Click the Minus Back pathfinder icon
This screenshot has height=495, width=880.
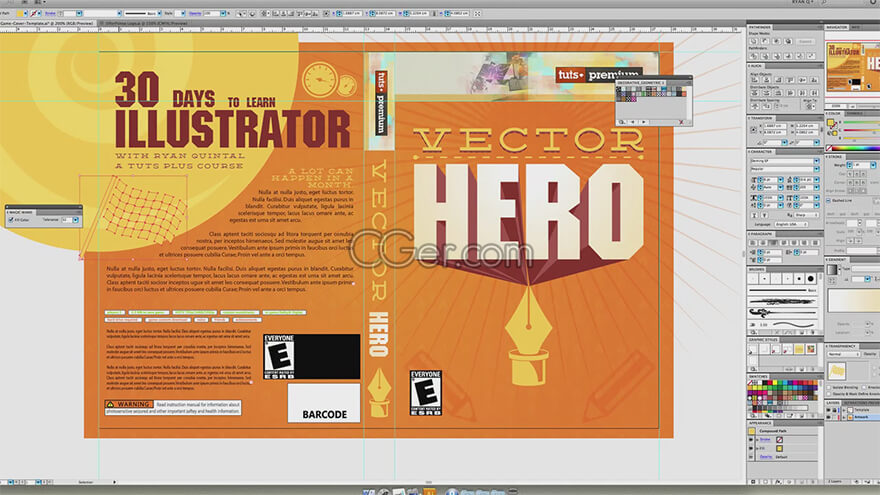point(811,56)
